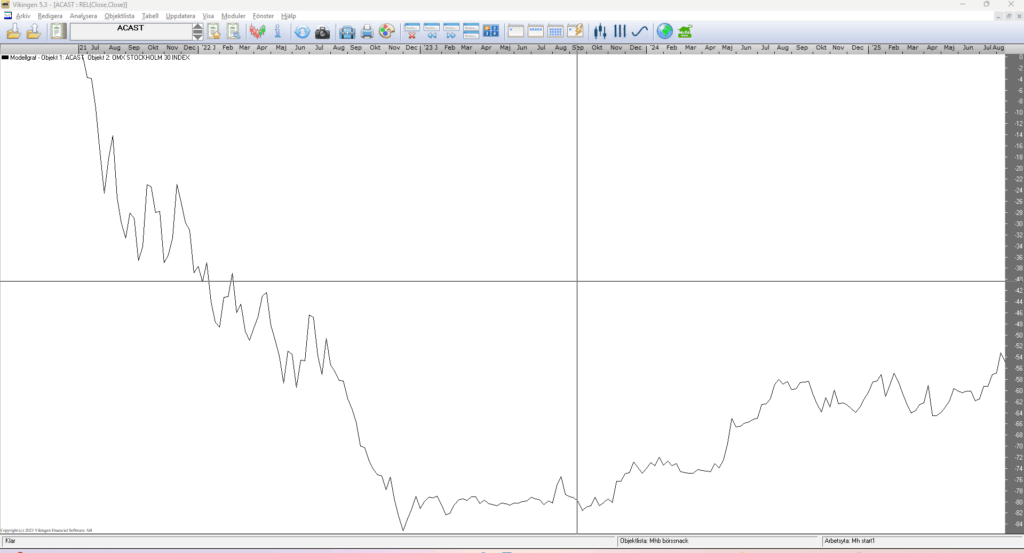Open the Arkiv menu

(x=23, y=16)
